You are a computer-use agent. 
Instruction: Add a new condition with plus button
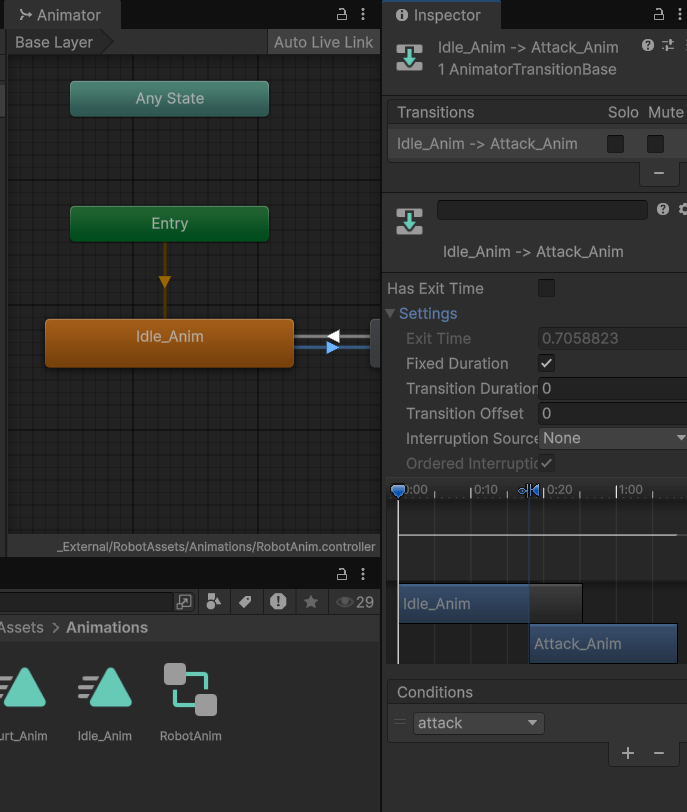(x=628, y=753)
